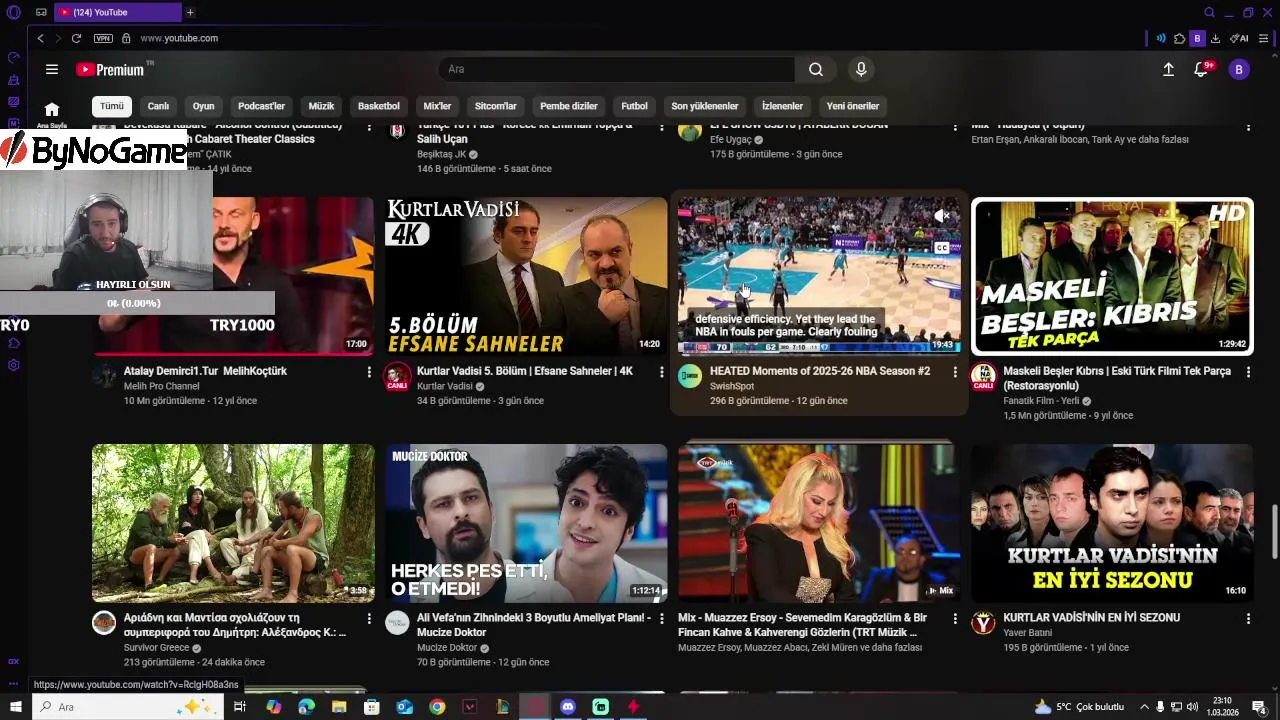Select the Basketbol filter chip
The image size is (1280, 720).
(379, 106)
